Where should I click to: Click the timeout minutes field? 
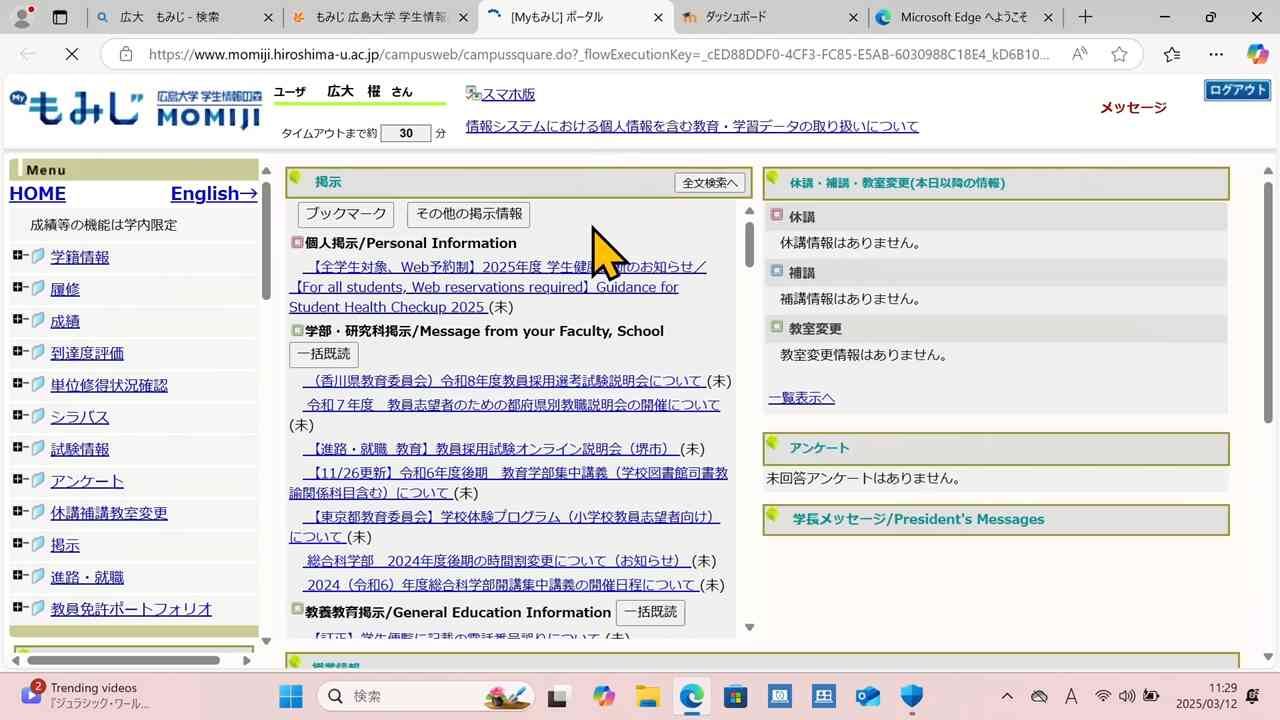[x=406, y=133]
